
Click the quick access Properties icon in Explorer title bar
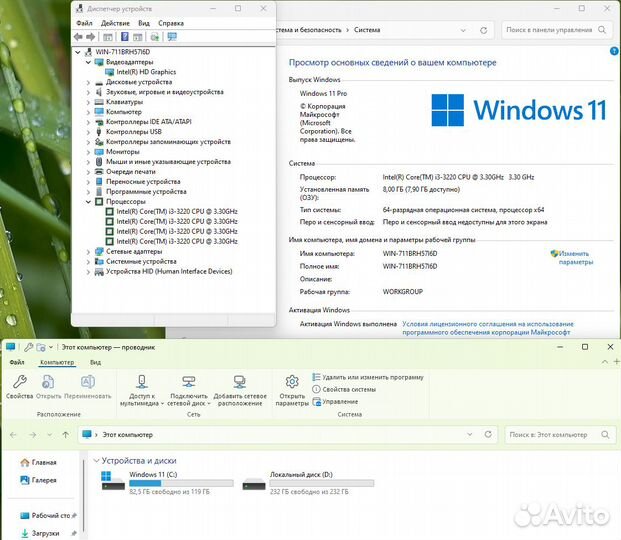(28, 347)
